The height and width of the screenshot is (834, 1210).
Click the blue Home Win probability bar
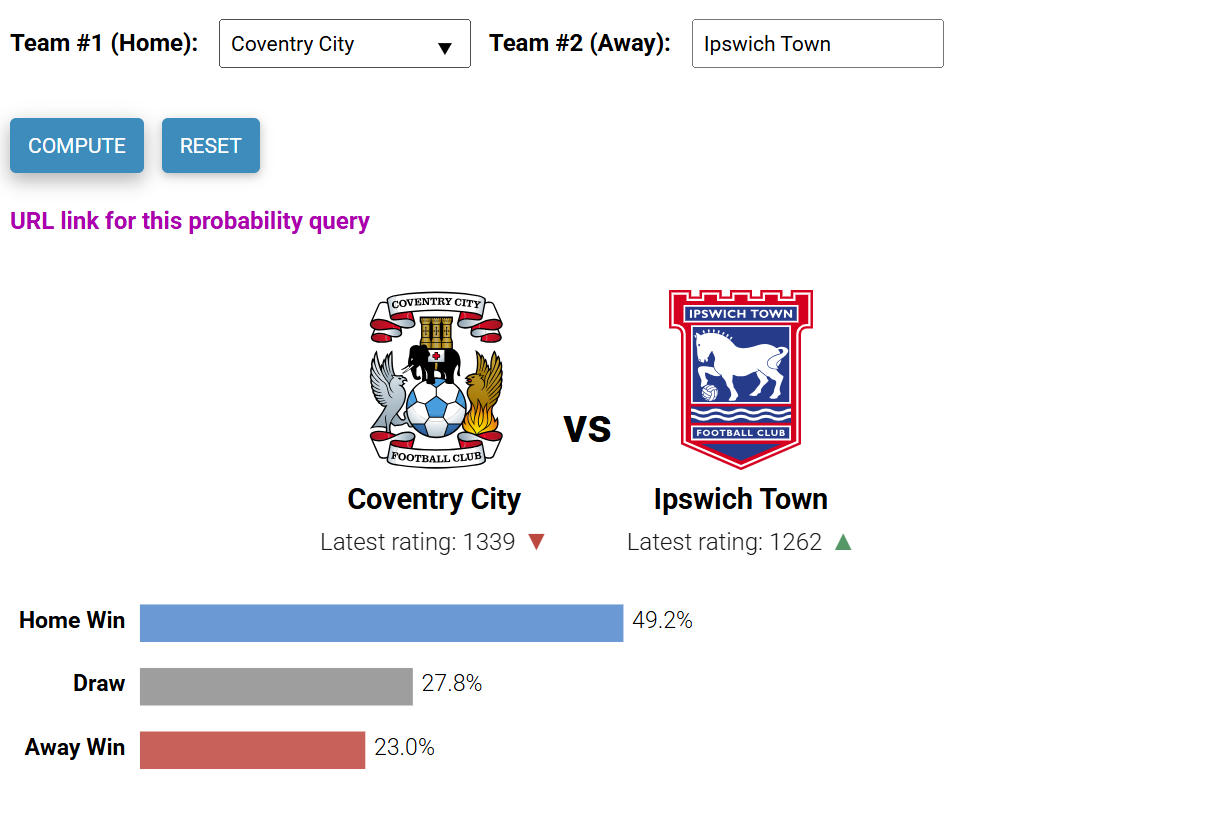(x=381, y=622)
